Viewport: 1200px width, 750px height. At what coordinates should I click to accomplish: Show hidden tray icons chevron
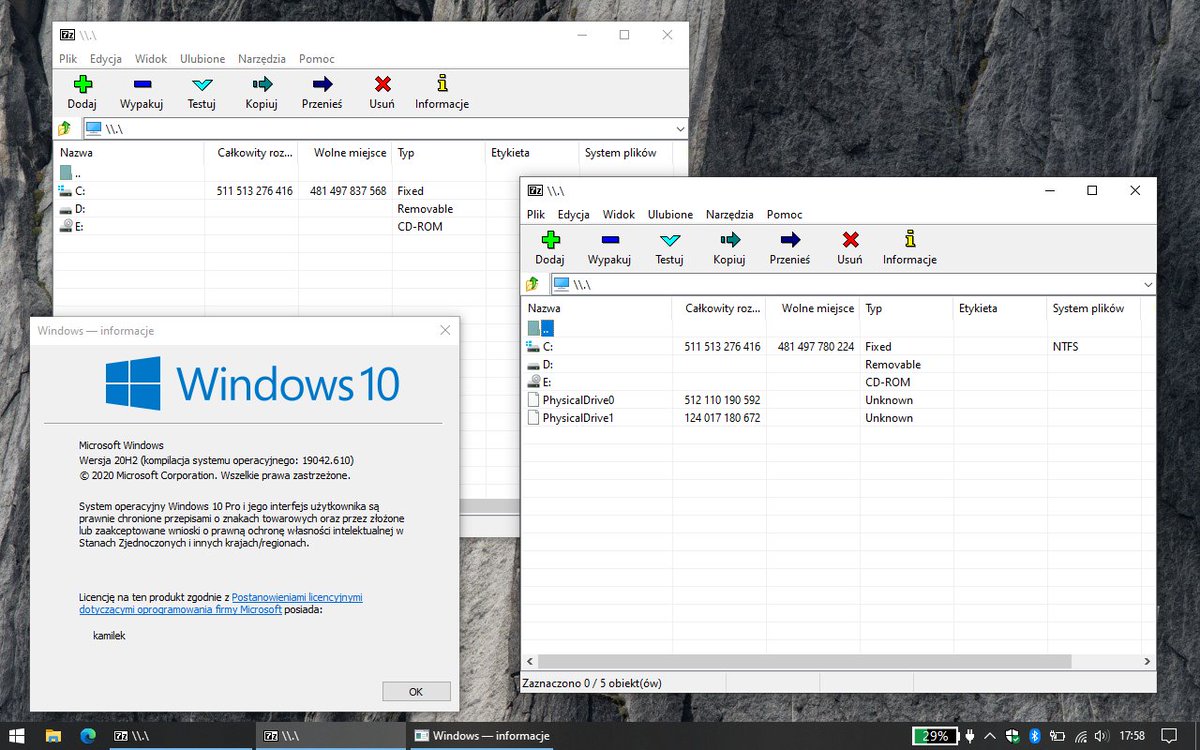point(989,735)
